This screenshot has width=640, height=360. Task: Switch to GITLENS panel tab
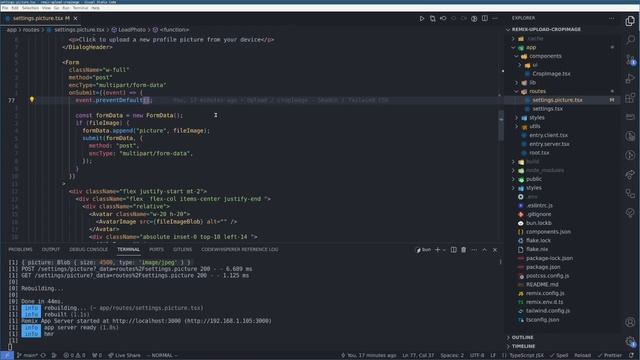point(182,249)
